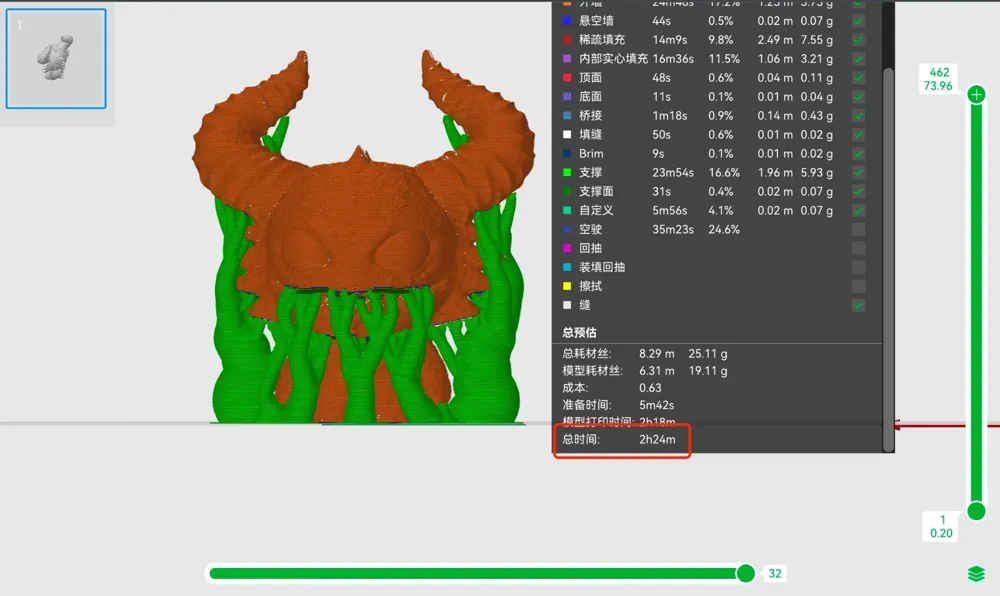
Task: Click the white swatch for 缝
Action: (x=567, y=305)
